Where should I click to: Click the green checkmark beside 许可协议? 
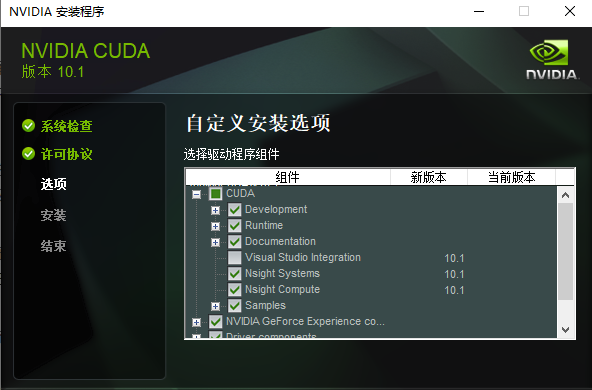pyautogui.click(x=28, y=154)
